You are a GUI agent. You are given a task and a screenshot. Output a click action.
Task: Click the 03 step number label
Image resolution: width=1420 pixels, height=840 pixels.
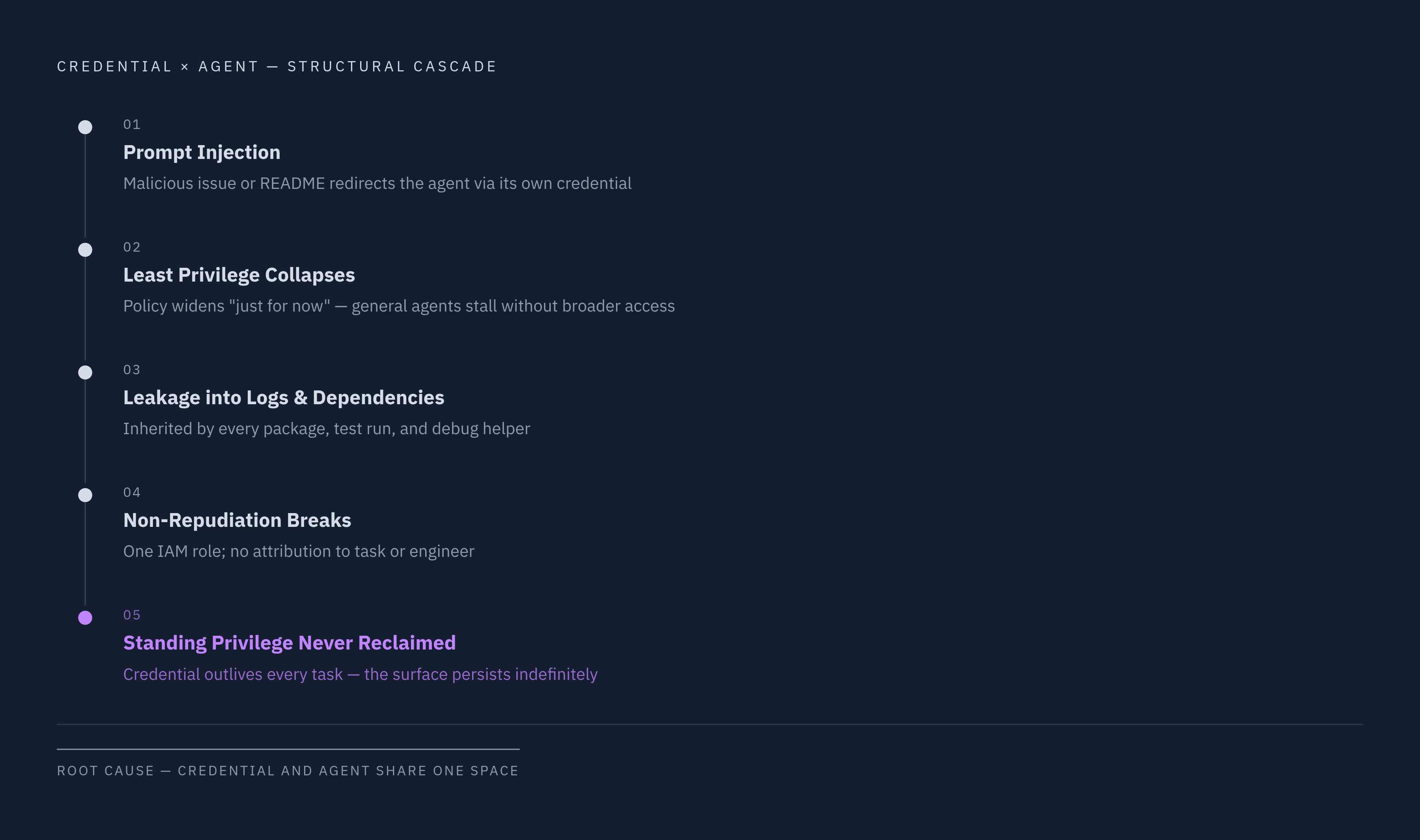pos(132,370)
